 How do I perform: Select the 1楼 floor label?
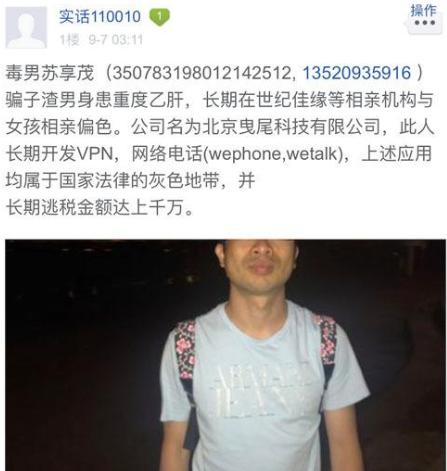(70, 40)
